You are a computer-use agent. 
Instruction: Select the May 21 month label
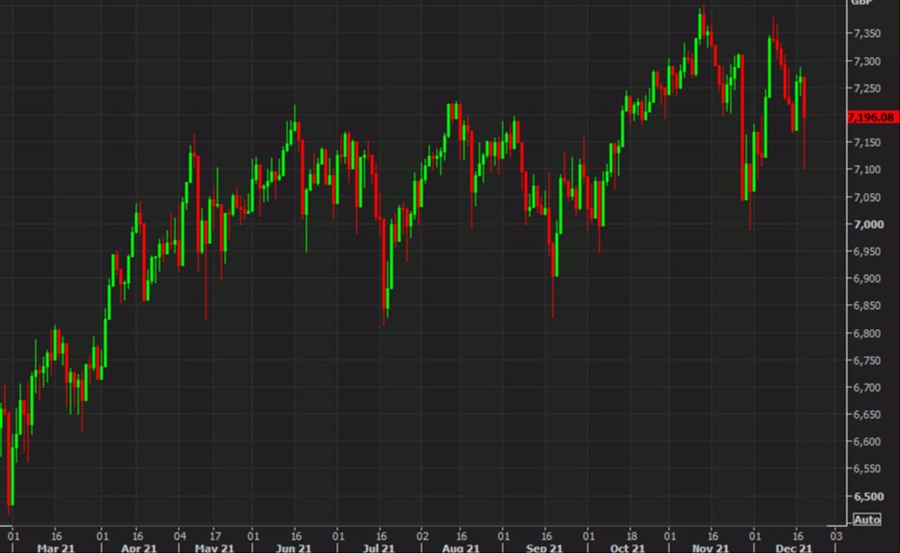[x=214, y=548]
